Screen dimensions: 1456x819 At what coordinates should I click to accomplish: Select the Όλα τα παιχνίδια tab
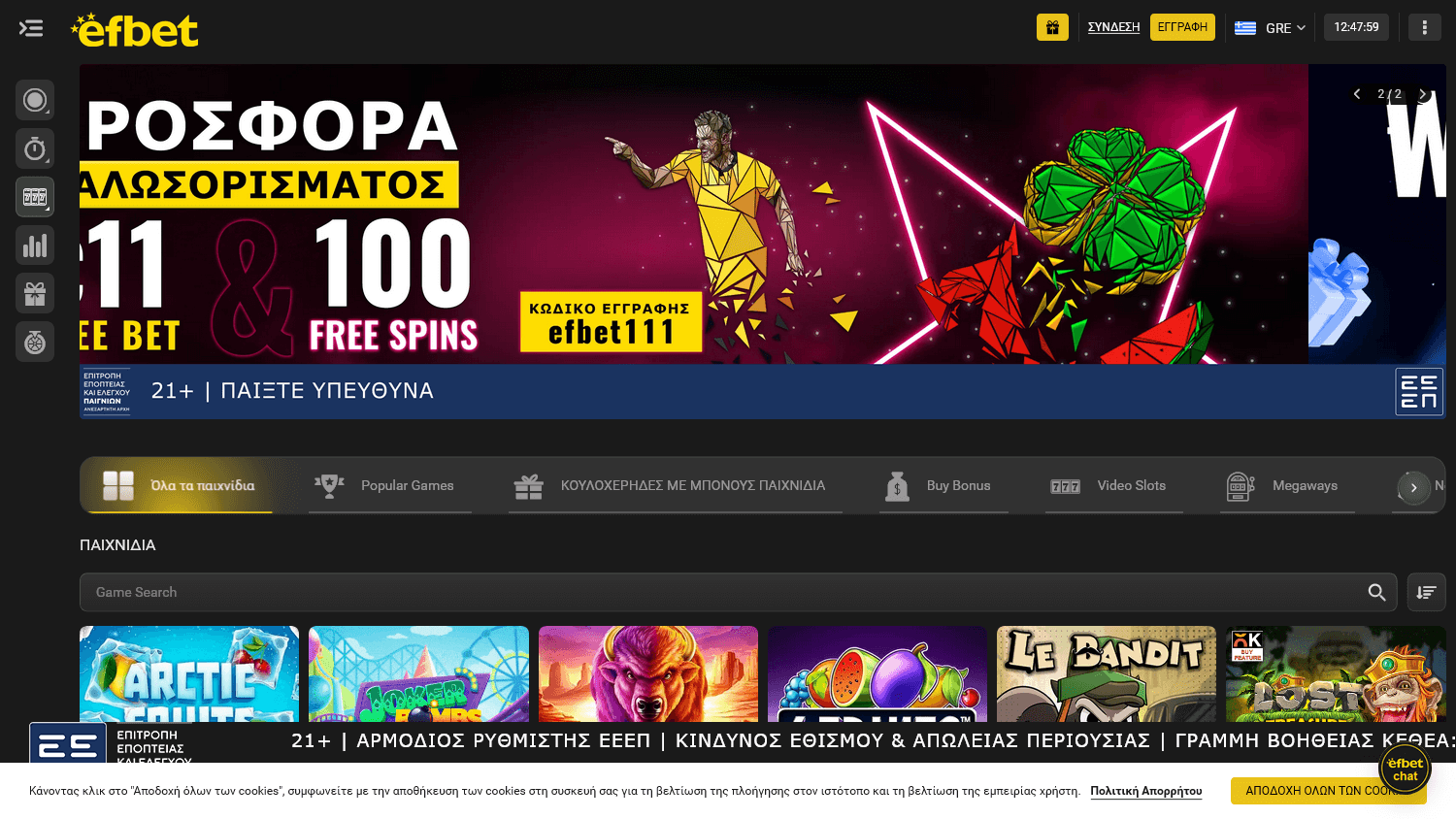tap(179, 485)
